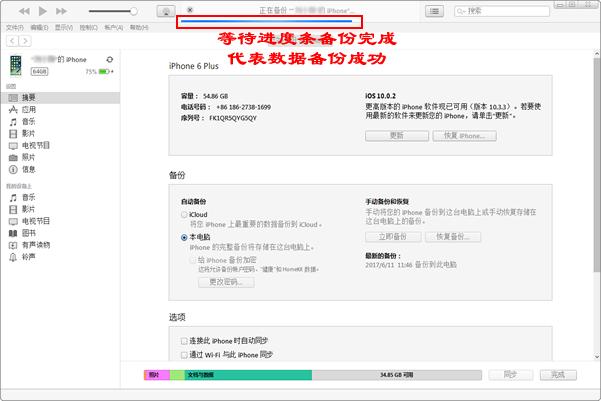
Task: Click the iPhone 6 Plus heading
Action: [194, 66]
